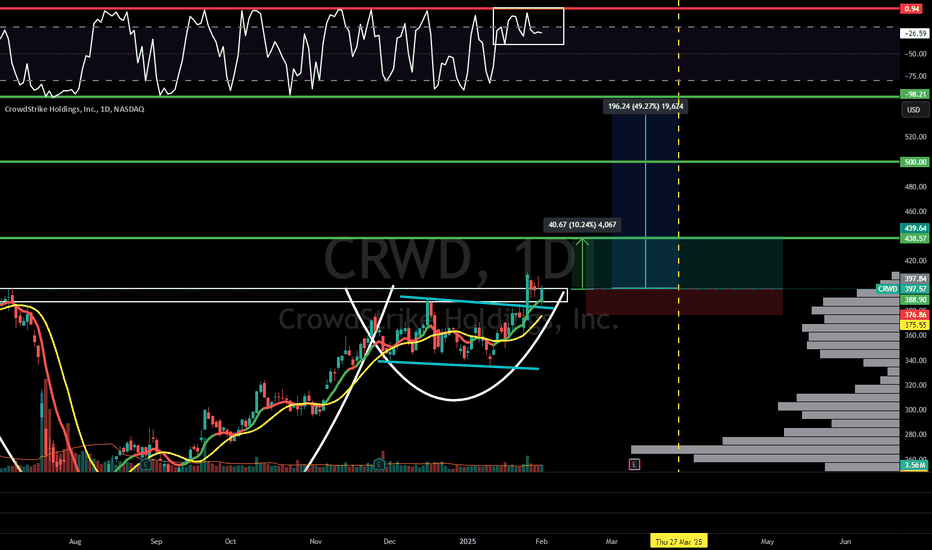Click the green -98.21 indicator level label
Image resolution: width=932 pixels, height=550 pixels.
(914, 94)
